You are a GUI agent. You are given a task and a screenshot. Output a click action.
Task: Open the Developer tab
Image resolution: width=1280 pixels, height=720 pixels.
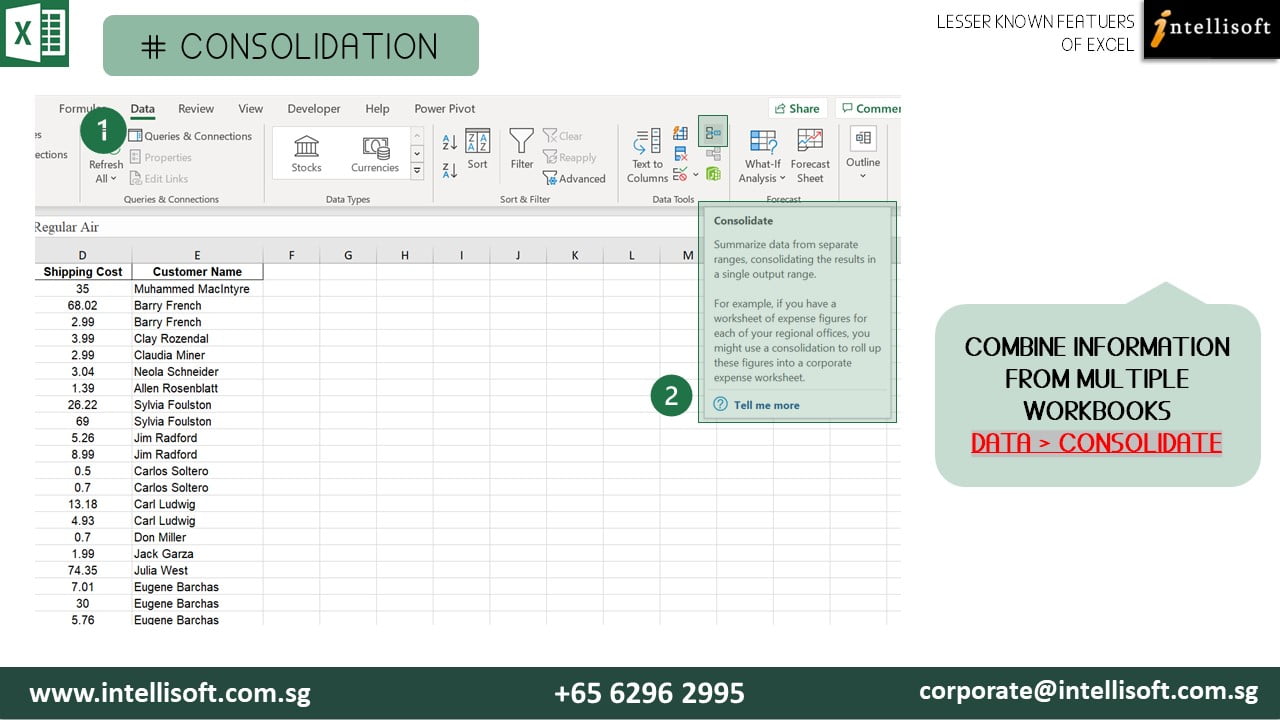(313, 109)
